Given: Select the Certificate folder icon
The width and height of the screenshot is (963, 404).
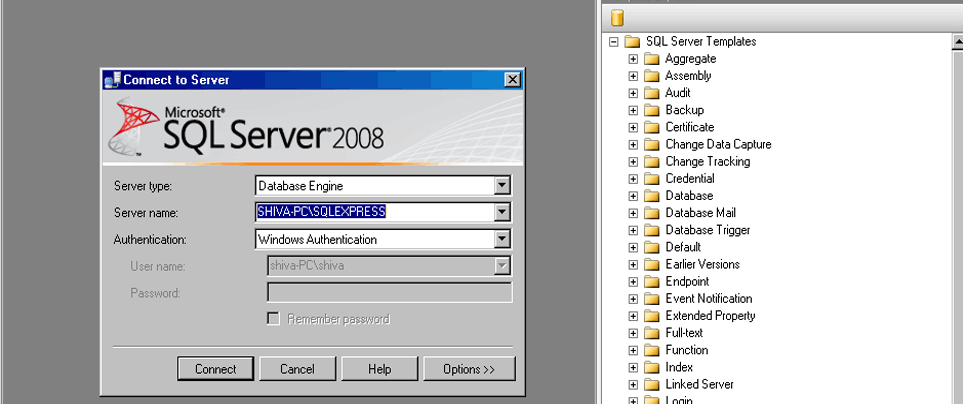Looking at the screenshot, I should [x=652, y=128].
